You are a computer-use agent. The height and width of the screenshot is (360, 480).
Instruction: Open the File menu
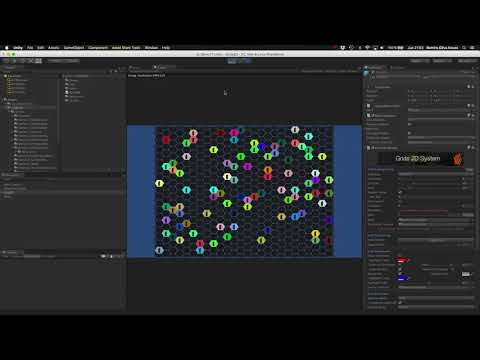(30, 48)
